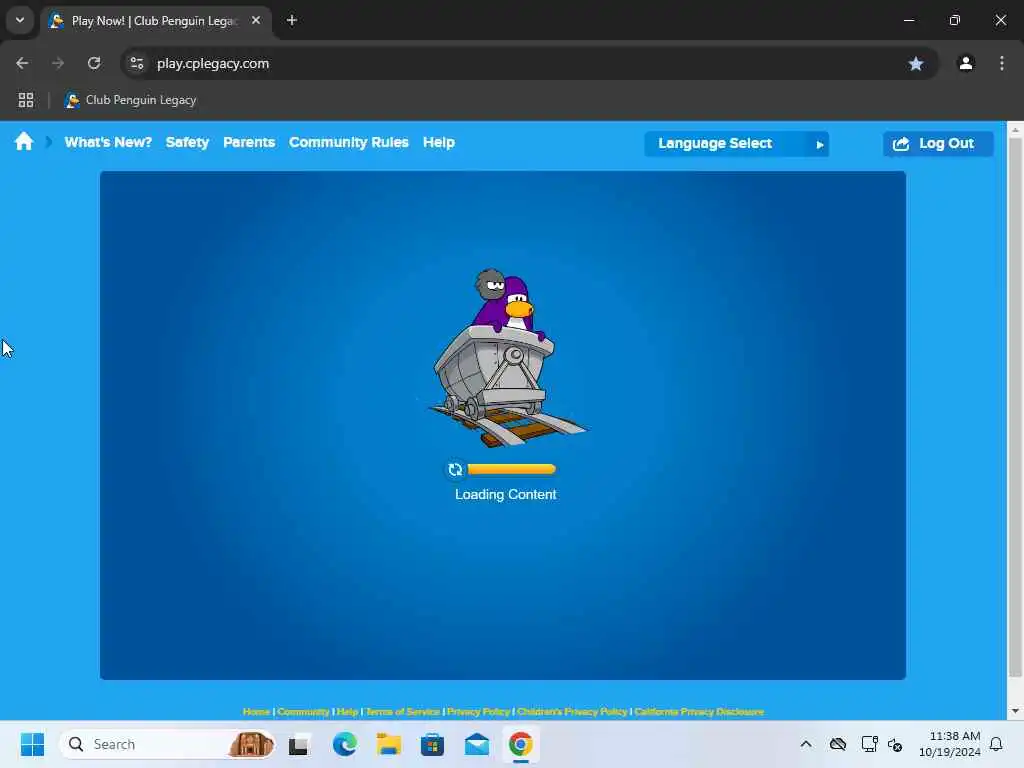The height and width of the screenshot is (768, 1024).
Task: Close the Play Now! tab
Action: (256, 20)
